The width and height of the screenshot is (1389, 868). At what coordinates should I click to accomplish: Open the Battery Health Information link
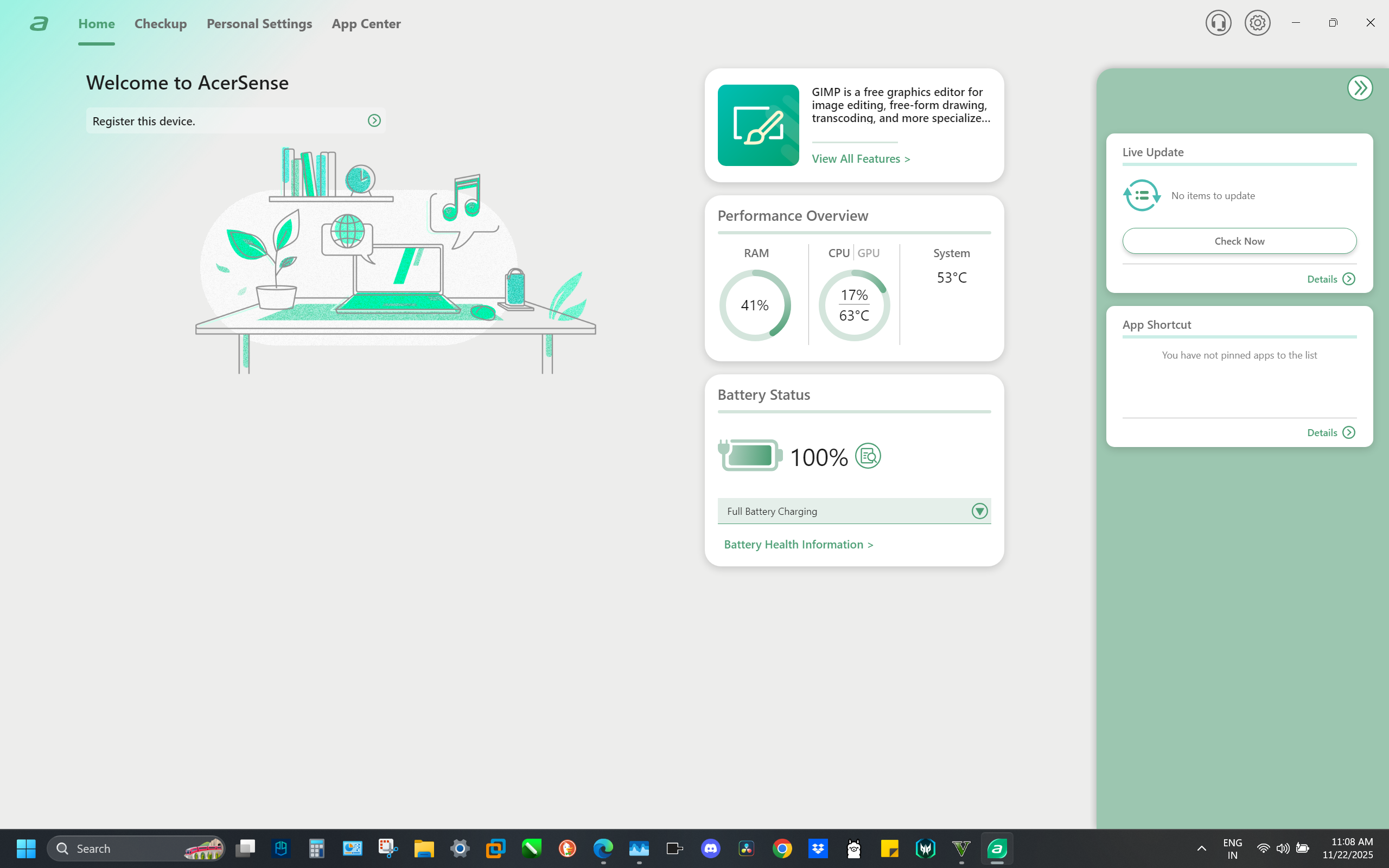(x=798, y=544)
